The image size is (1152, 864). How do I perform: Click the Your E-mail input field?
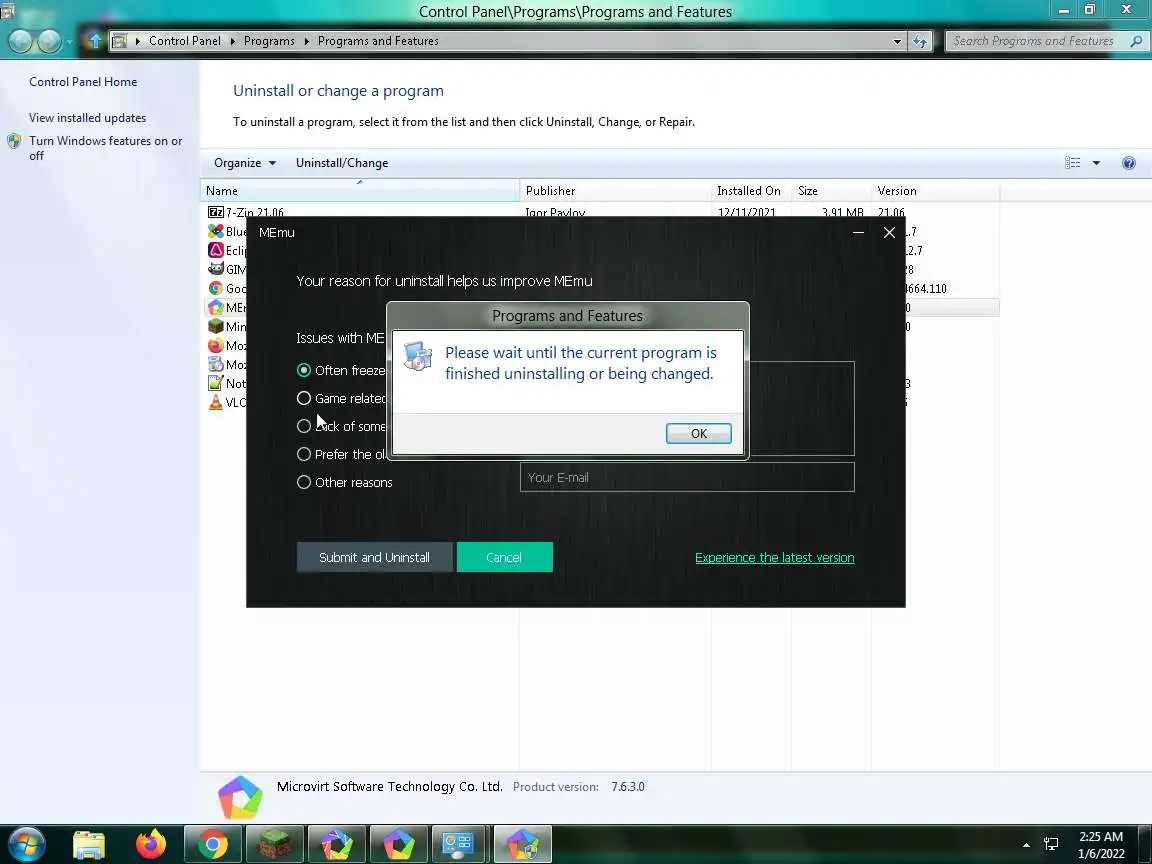[687, 478]
